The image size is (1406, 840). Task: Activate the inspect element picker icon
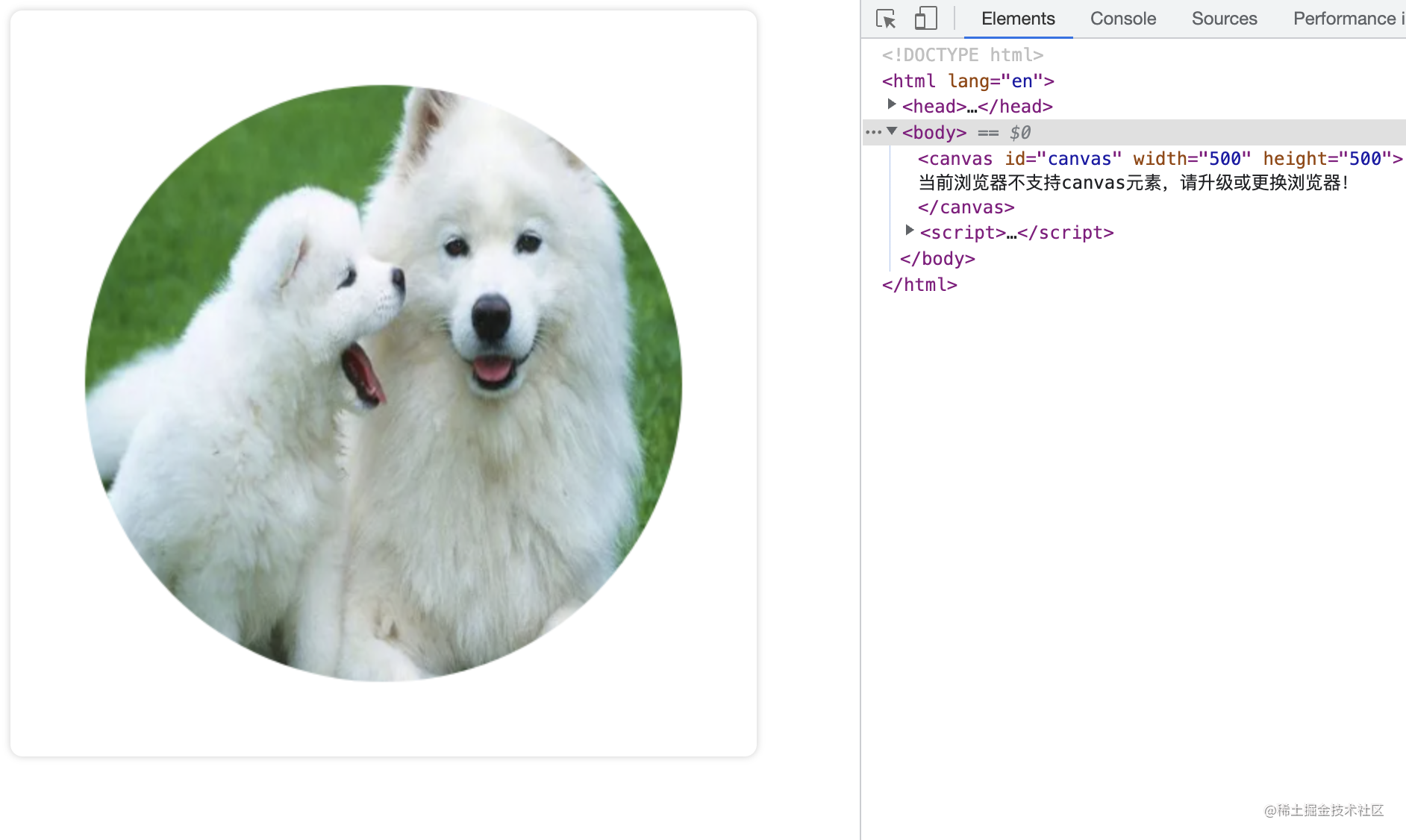coord(886,19)
